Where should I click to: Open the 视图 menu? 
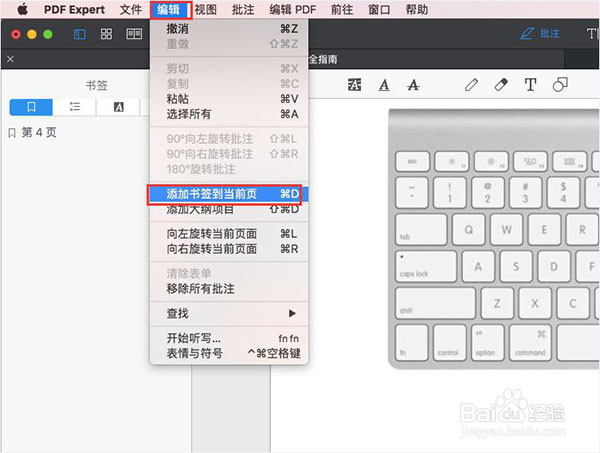205,10
